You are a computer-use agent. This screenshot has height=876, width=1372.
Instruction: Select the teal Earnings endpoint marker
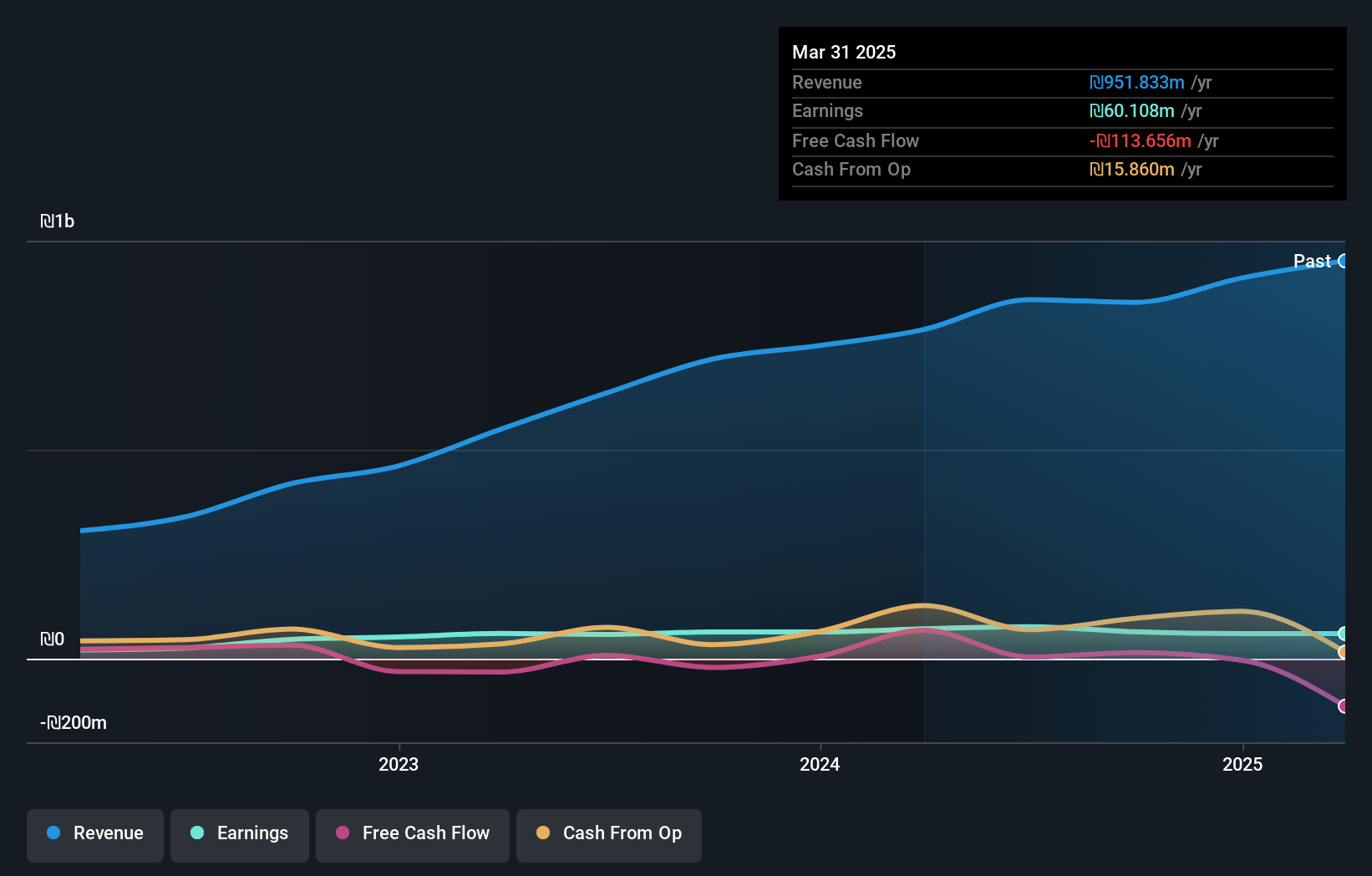click(1343, 634)
